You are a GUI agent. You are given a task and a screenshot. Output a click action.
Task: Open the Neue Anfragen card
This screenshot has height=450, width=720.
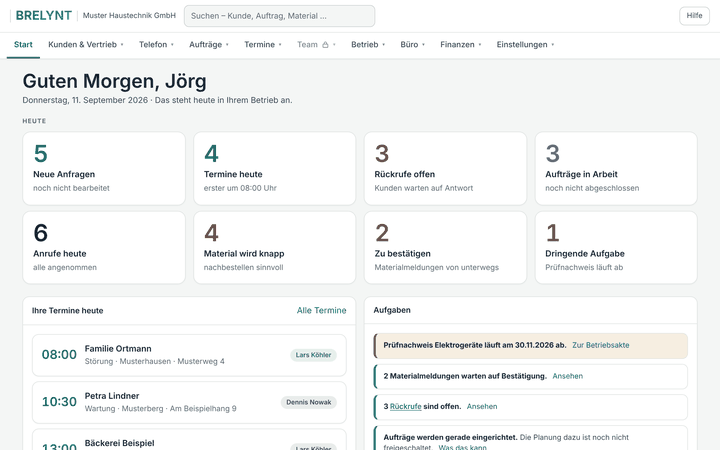click(104, 168)
